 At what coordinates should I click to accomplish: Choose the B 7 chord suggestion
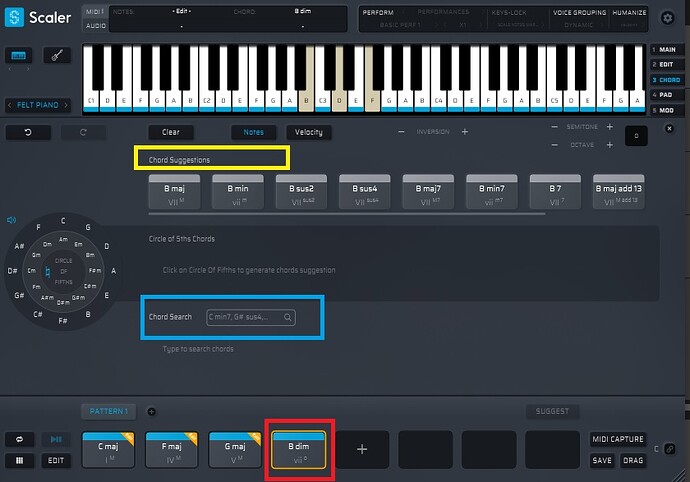pos(555,192)
